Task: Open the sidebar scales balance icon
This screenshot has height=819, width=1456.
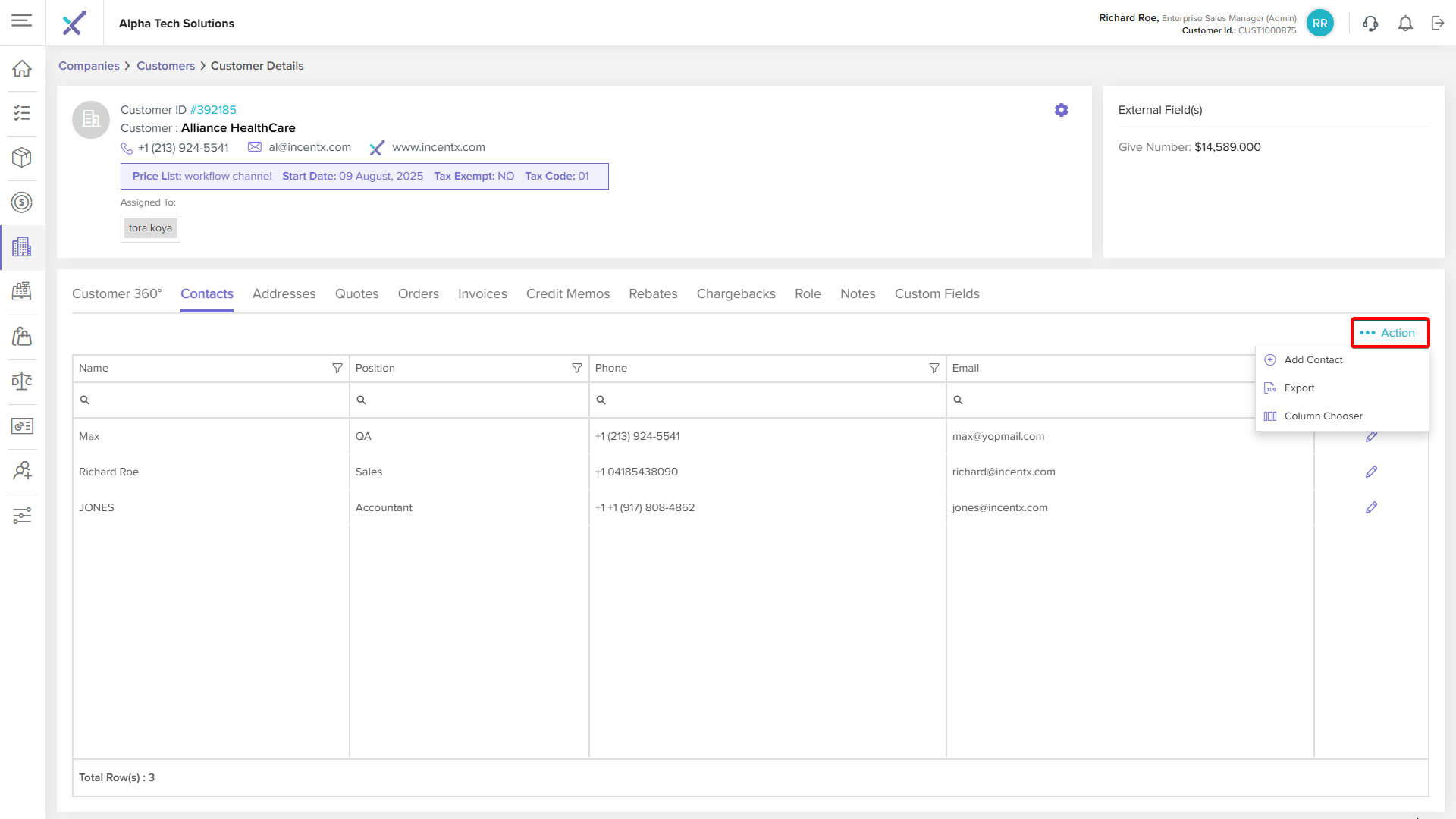Action: [22, 381]
